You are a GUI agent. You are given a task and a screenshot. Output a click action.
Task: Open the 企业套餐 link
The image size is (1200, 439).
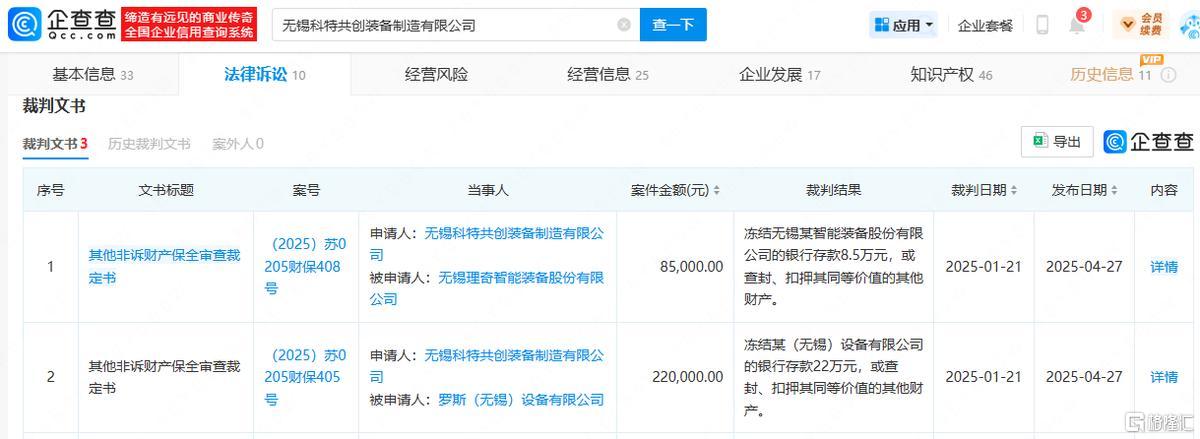985,26
